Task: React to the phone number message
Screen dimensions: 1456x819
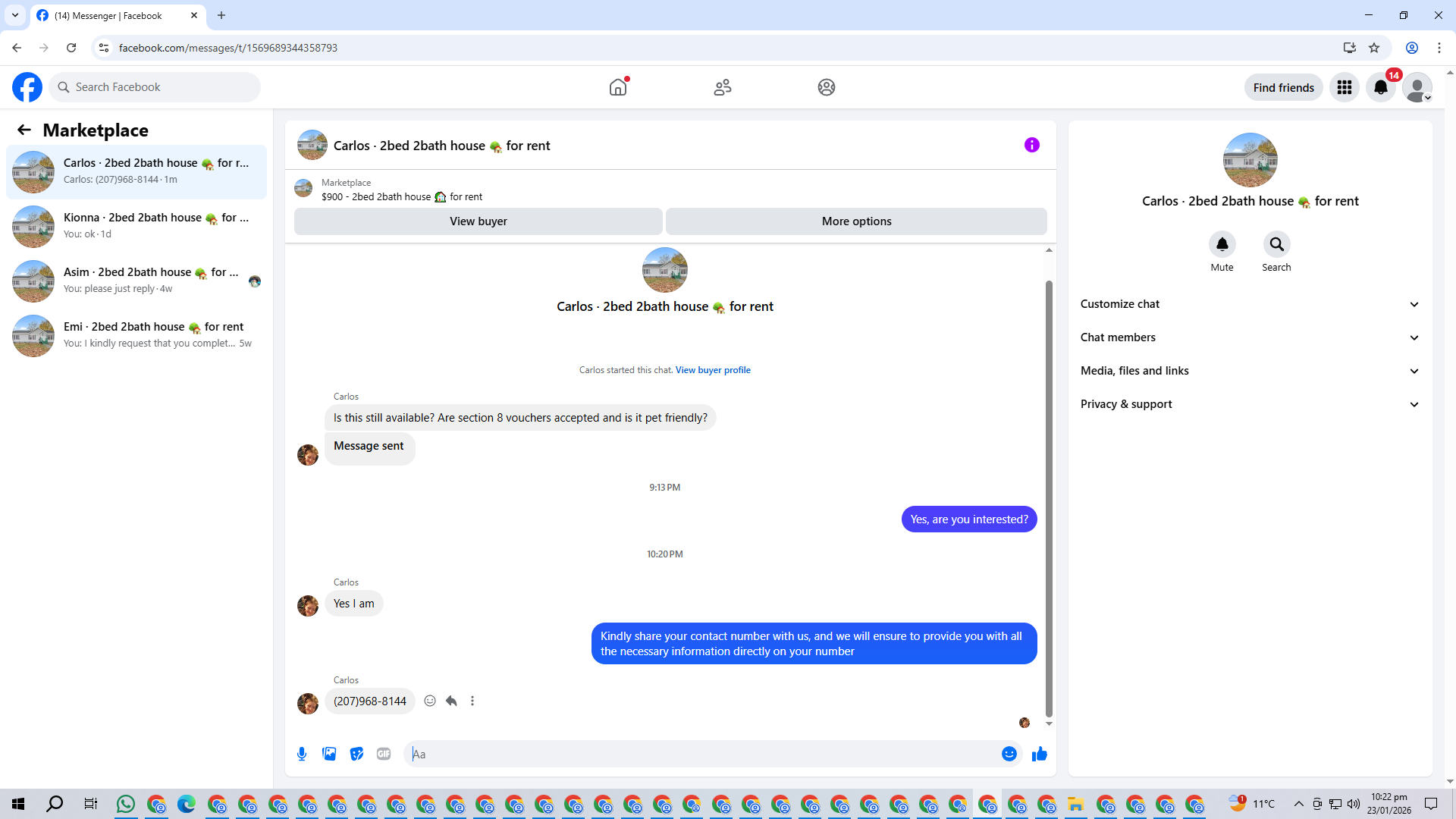Action: click(x=430, y=701)
